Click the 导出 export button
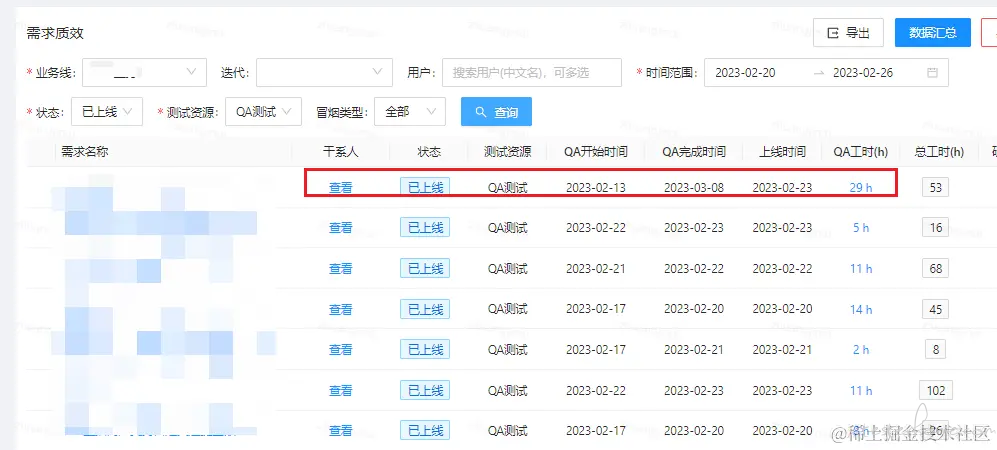 (x=848, y=33)
